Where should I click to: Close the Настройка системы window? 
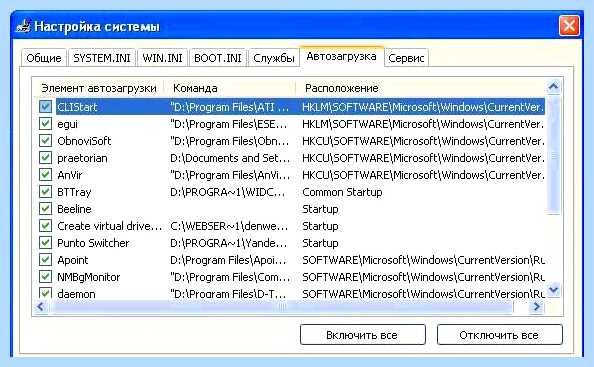pos(569,26)
